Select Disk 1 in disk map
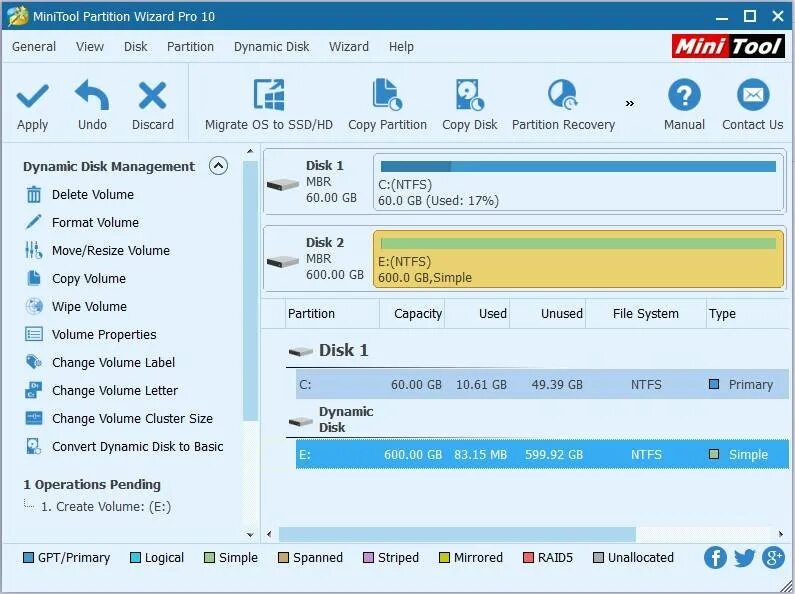The width and height of the screenshot is (795, 594). coord(318,182)
